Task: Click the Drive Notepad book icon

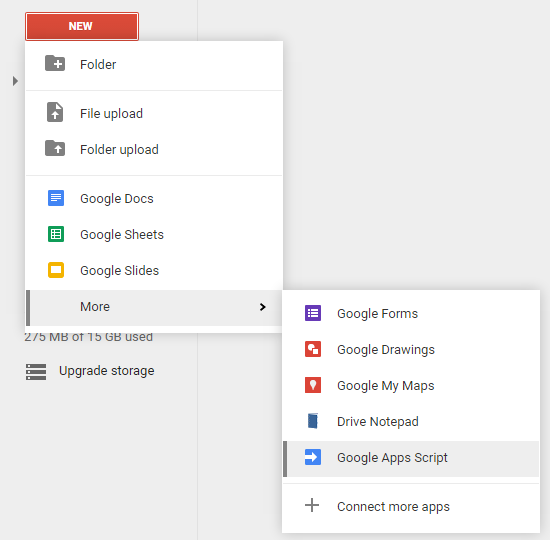Action: click(x=313, y=421)
